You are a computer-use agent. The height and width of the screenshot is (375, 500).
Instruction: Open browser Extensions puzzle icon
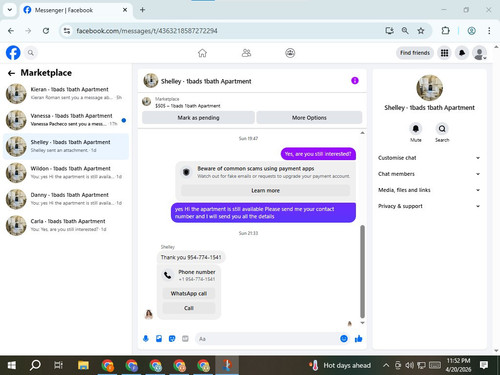tap(445, 31)
